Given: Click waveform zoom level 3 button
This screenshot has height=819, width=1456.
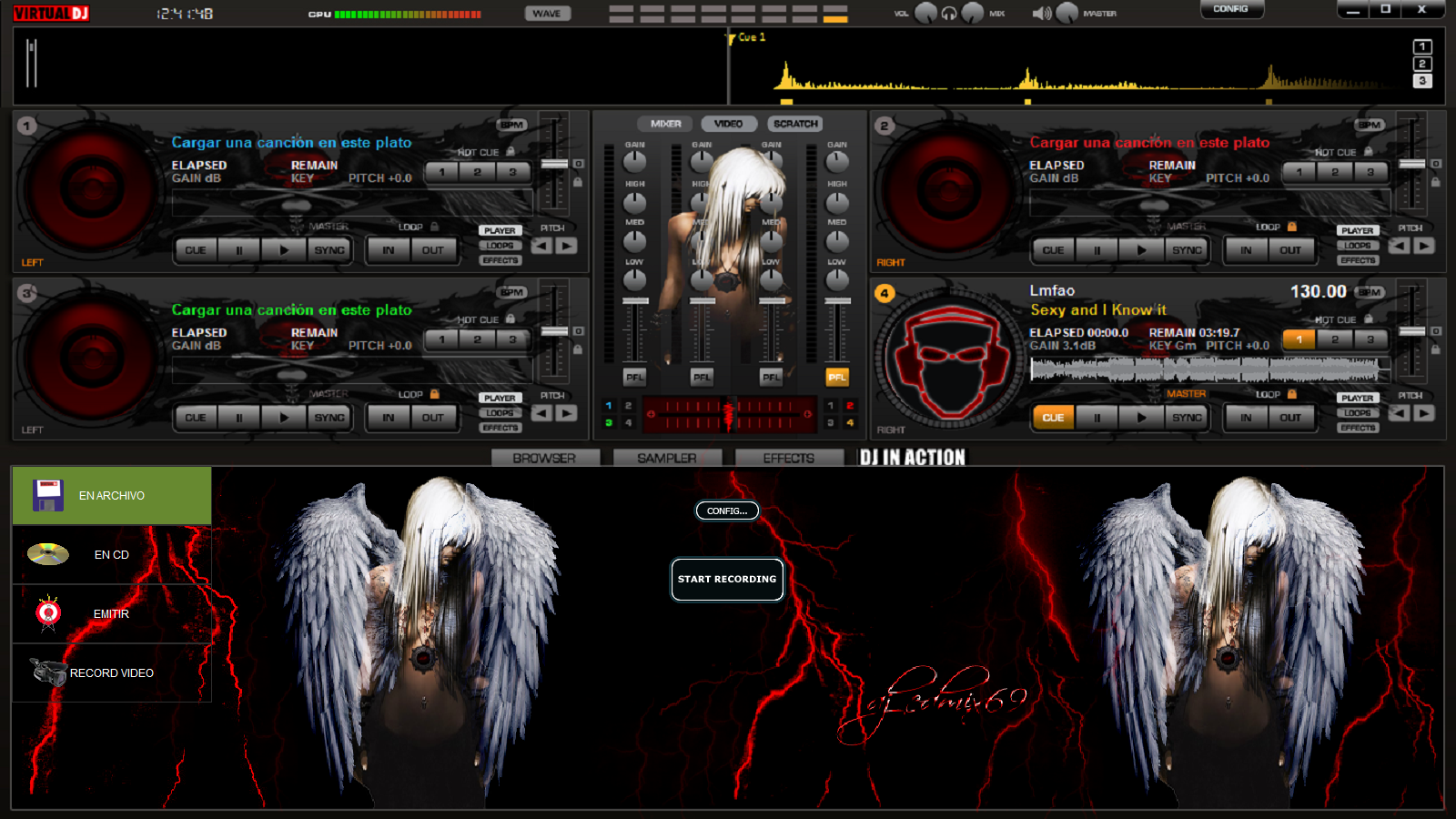Looking at the screenshot, I should (x=1422, y=81).
